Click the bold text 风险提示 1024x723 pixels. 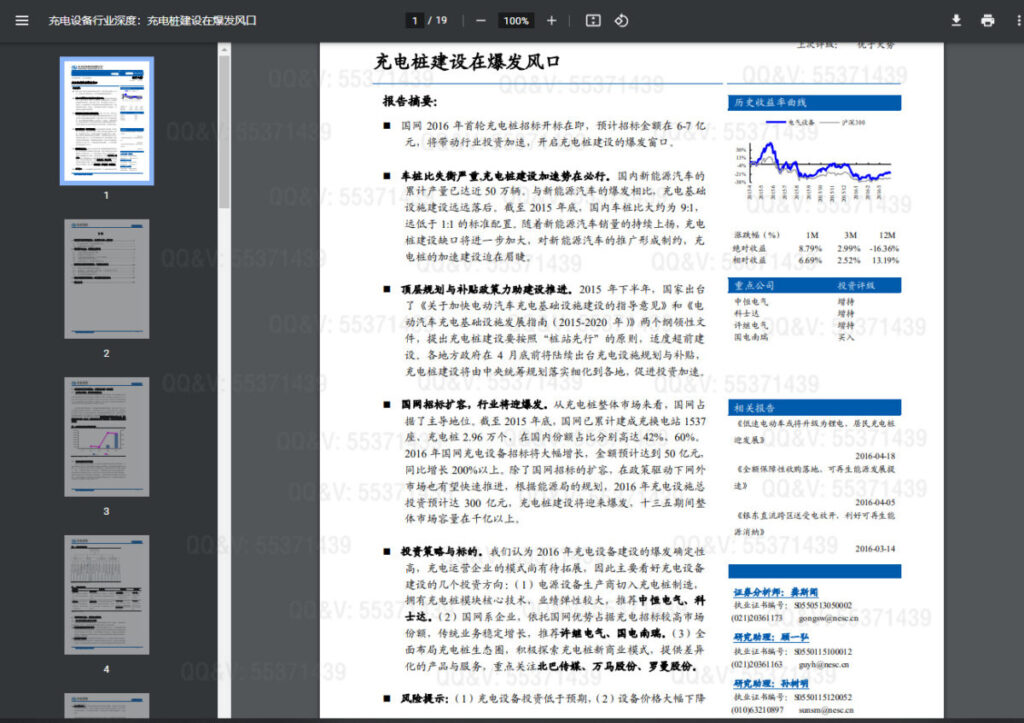click(x=424, y=698)
